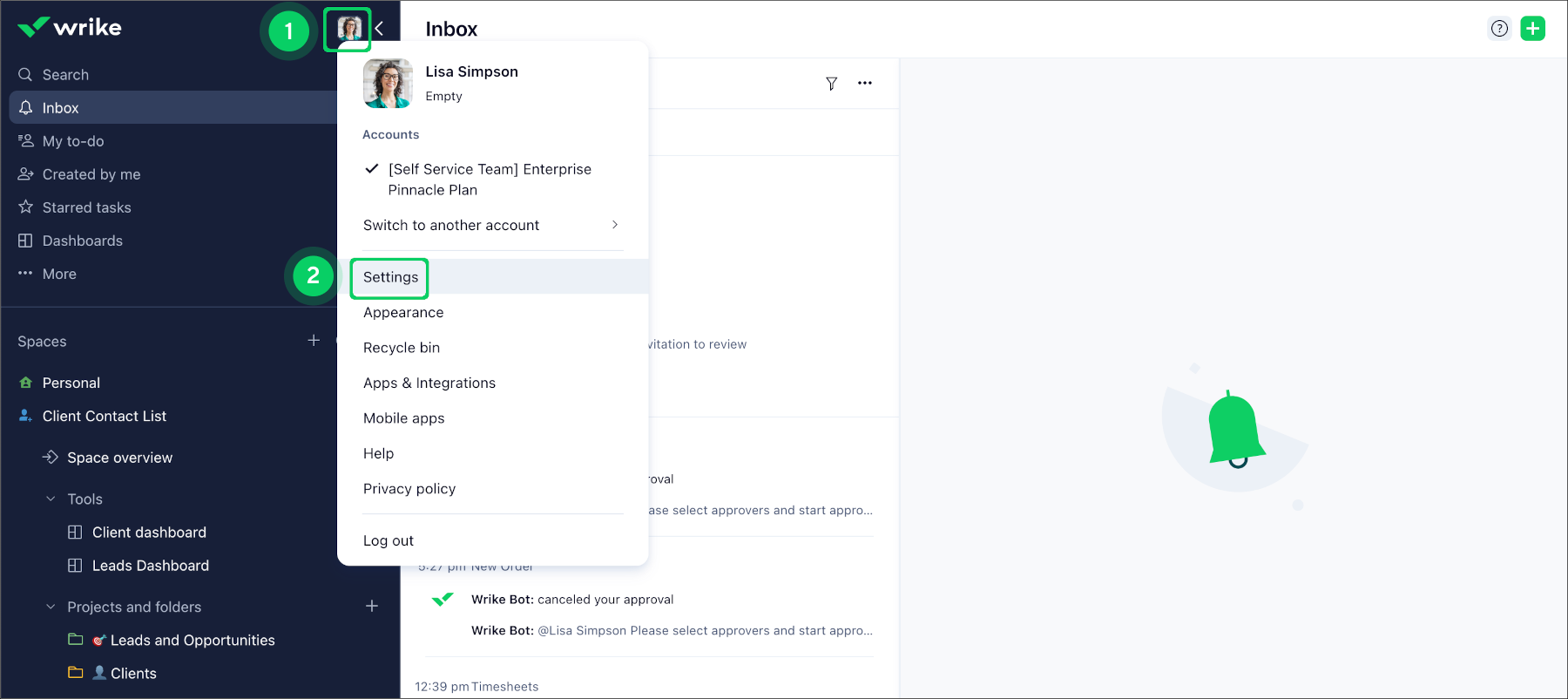Click the More ellipsis icon in sidebar
The height and width of the screenshot is (699, 1568).
tap(25, 274)
